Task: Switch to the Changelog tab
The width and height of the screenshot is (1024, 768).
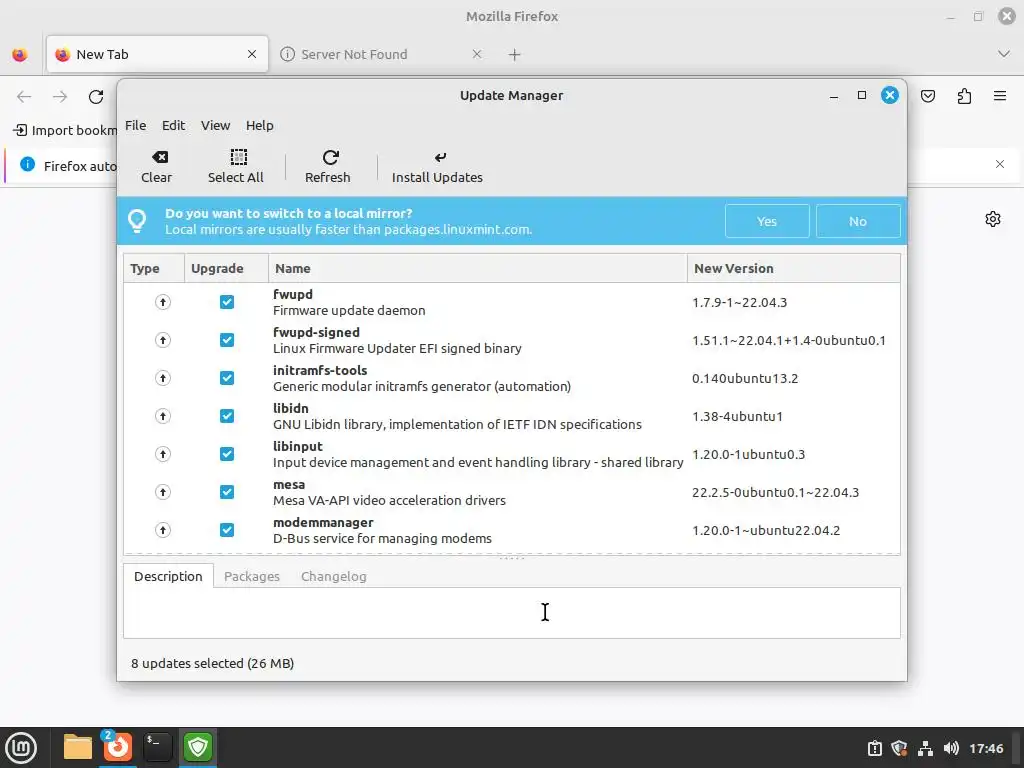Action: click(334, 576)
